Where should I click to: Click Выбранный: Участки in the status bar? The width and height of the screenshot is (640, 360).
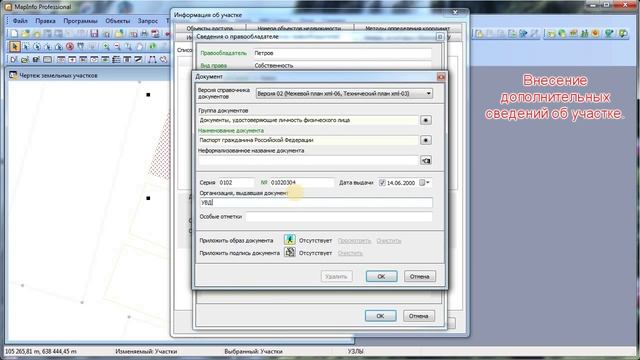click(253, 351)
